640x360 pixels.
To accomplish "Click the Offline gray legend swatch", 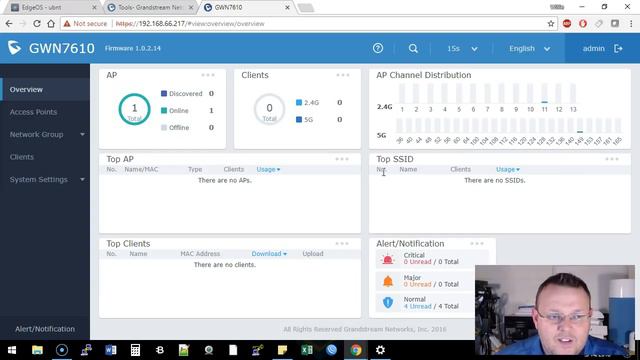I will (x=164, y=128).
